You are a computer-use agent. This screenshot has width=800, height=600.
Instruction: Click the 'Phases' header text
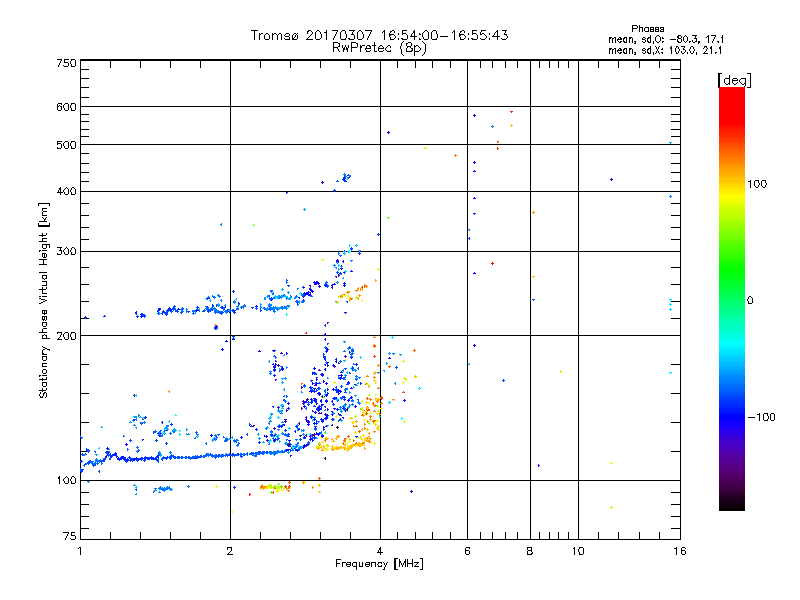coord(647,29)
